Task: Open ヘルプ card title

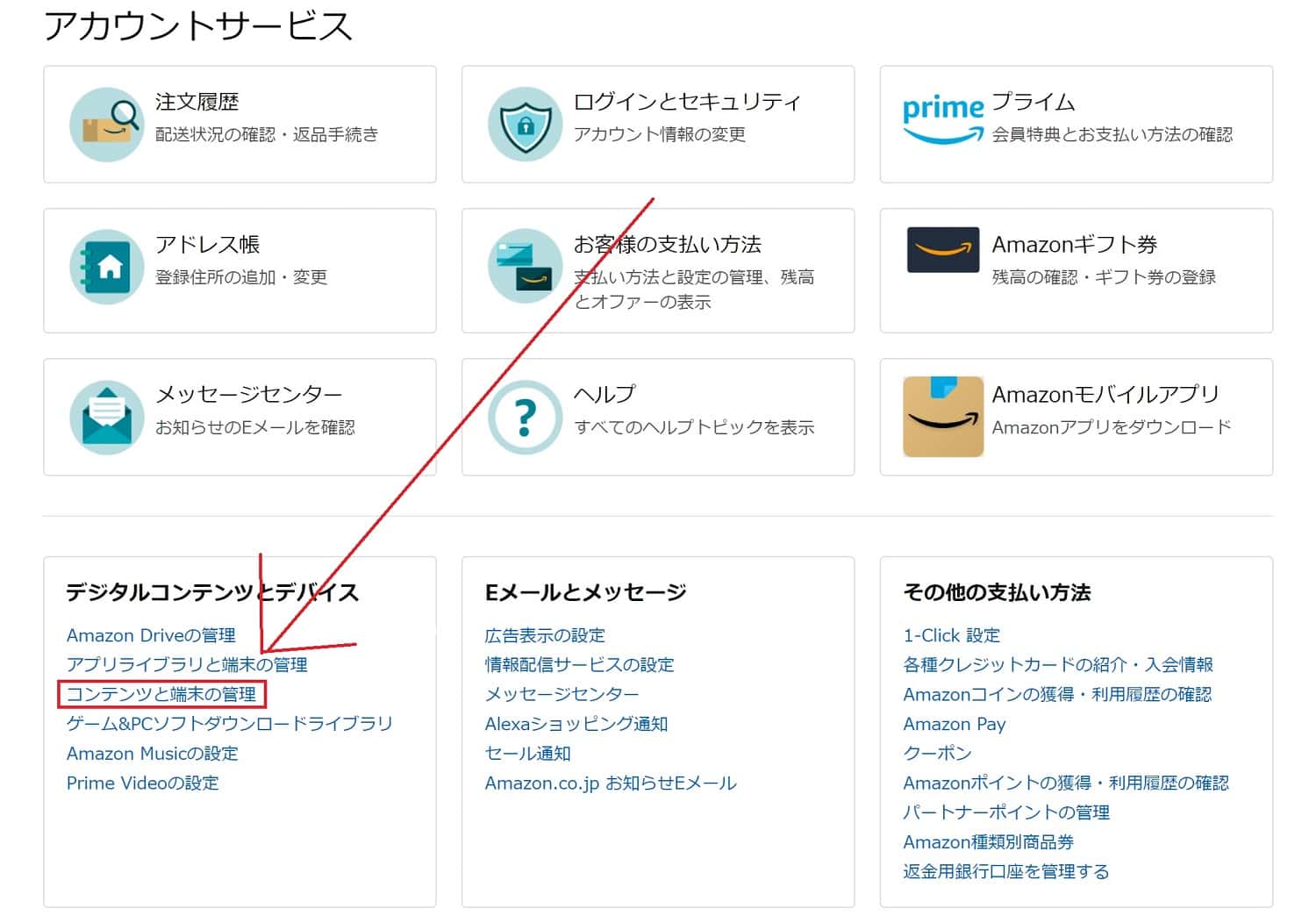Action: point(604,395)
